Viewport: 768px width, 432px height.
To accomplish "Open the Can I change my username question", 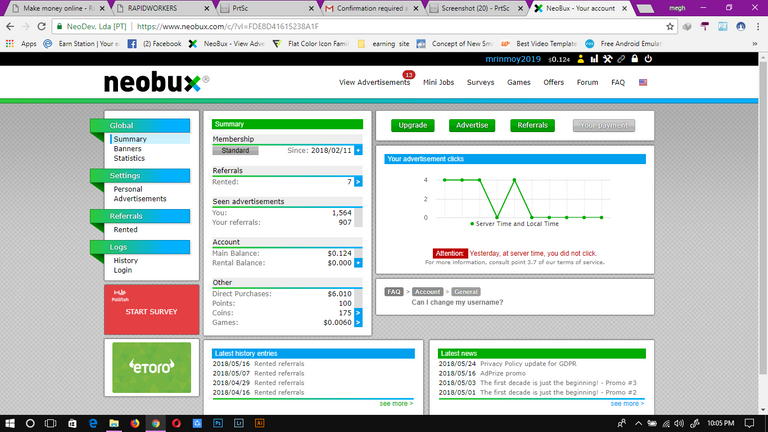I will (457, 302).
